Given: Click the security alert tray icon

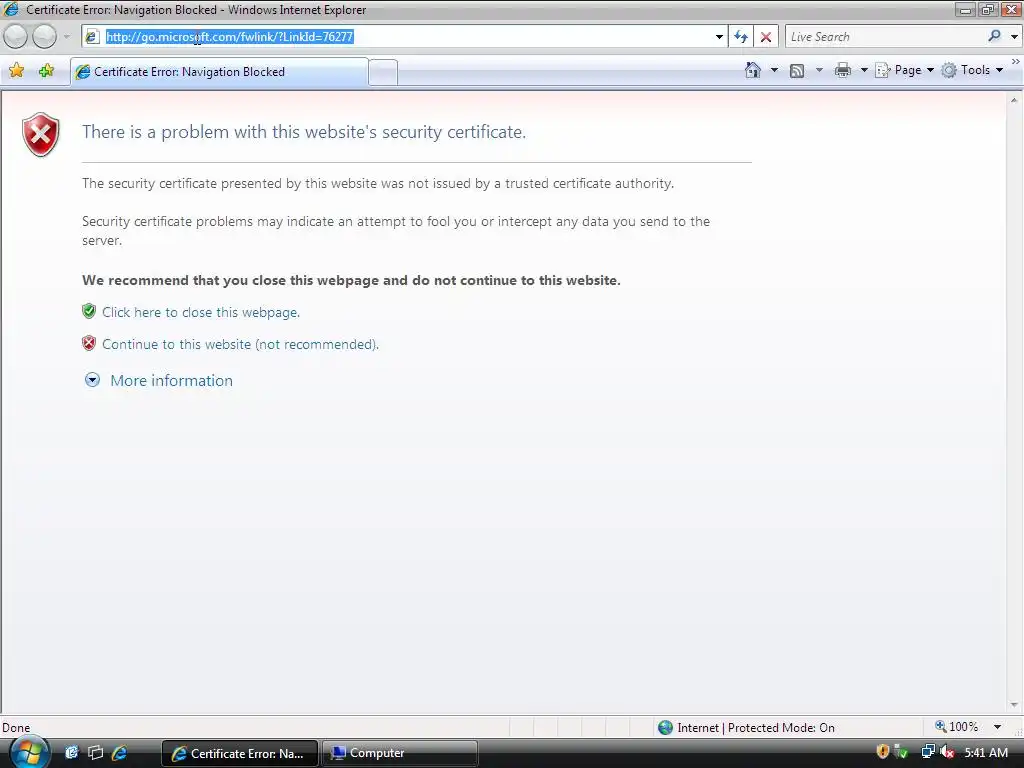Looking at the screenshot, I should [x=882, y=752].
